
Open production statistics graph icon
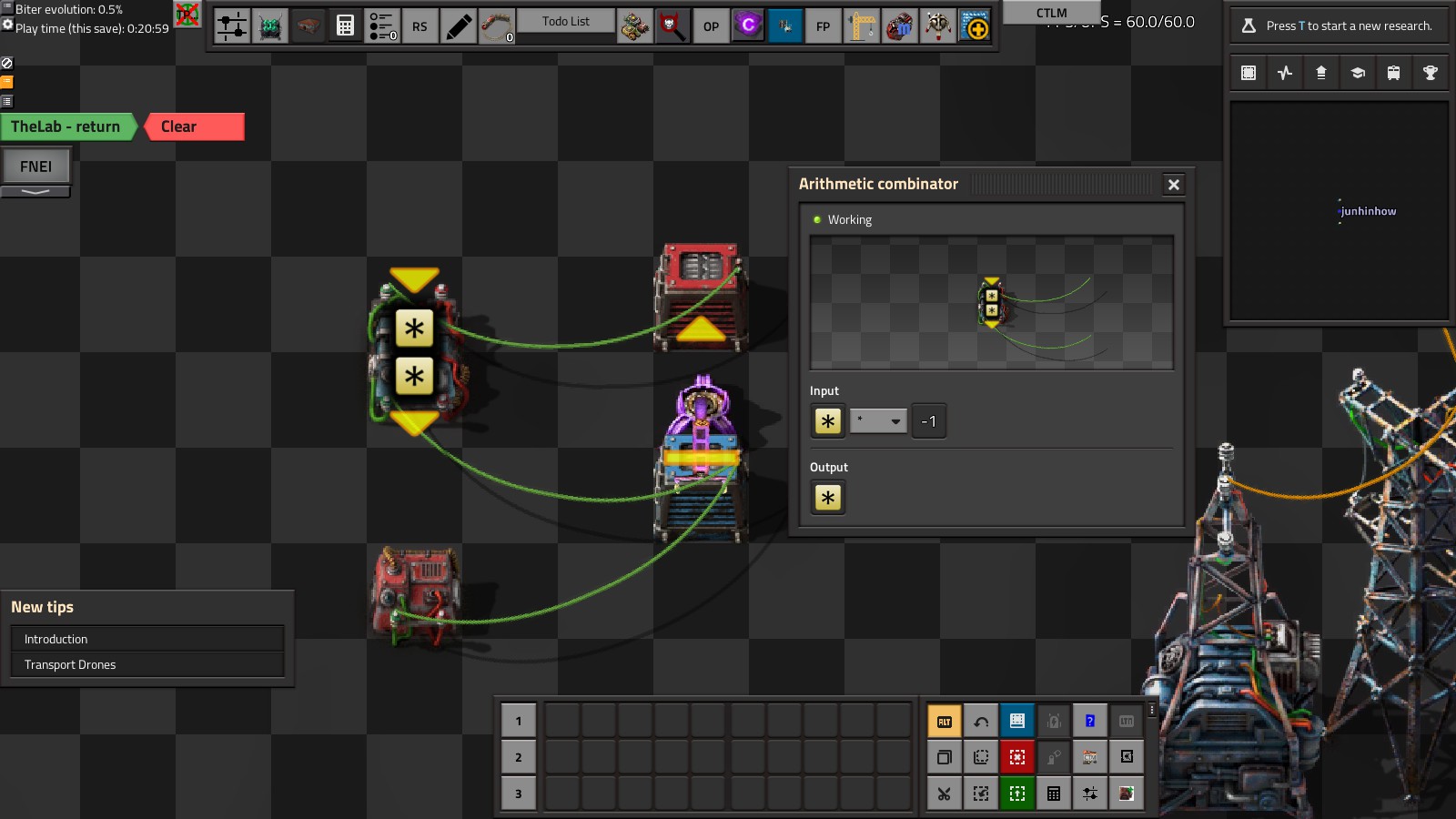1284,73
